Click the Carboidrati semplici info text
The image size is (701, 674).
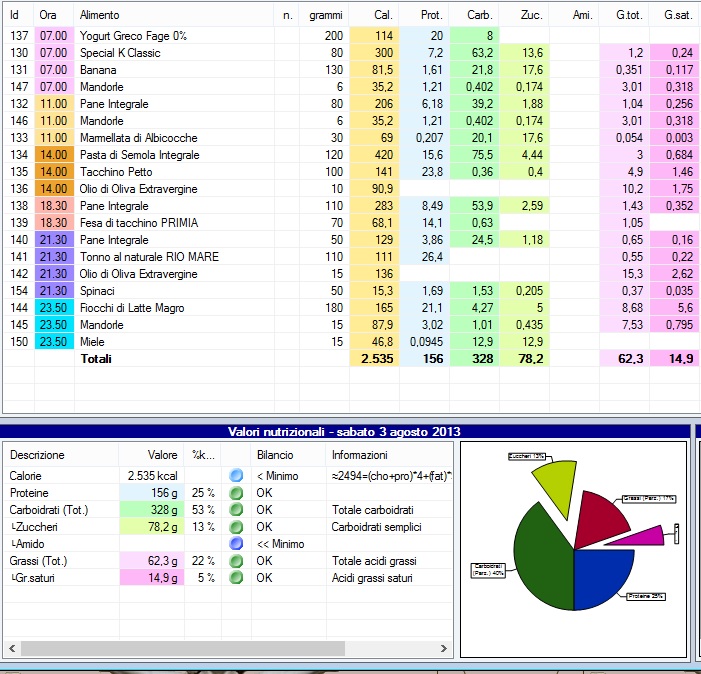pyautogui.click(x=376, y=527)
